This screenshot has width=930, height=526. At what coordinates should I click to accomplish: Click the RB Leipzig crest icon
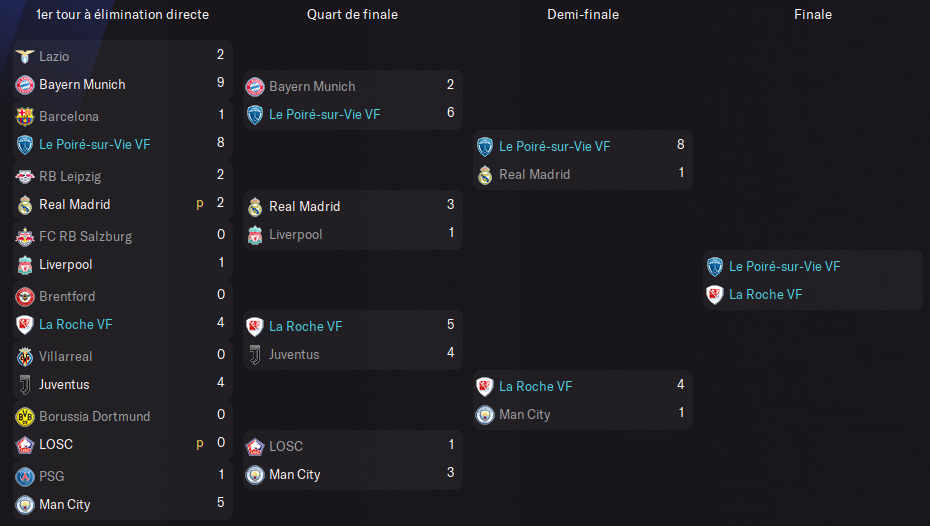point(25,177)
